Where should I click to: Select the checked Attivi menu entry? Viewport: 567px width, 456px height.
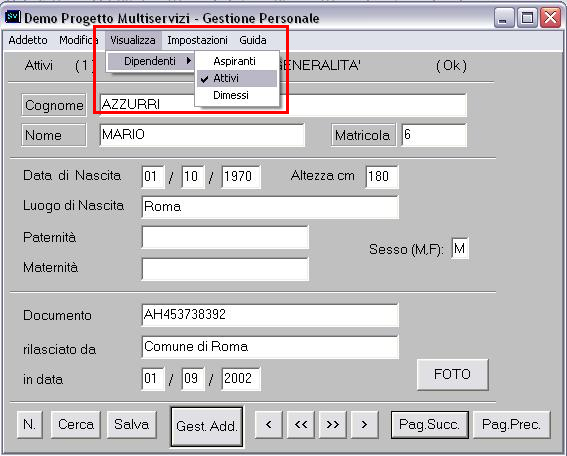[x=237, y=78]
